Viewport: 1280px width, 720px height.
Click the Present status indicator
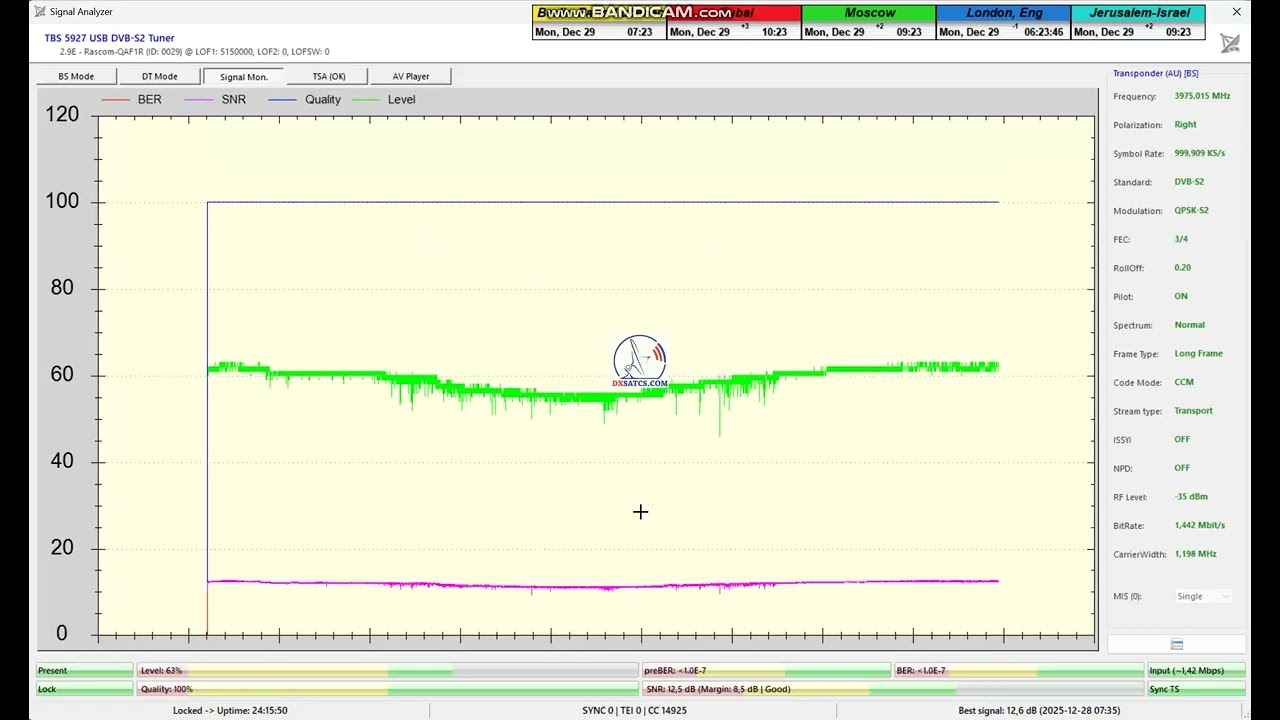(84, 671)
